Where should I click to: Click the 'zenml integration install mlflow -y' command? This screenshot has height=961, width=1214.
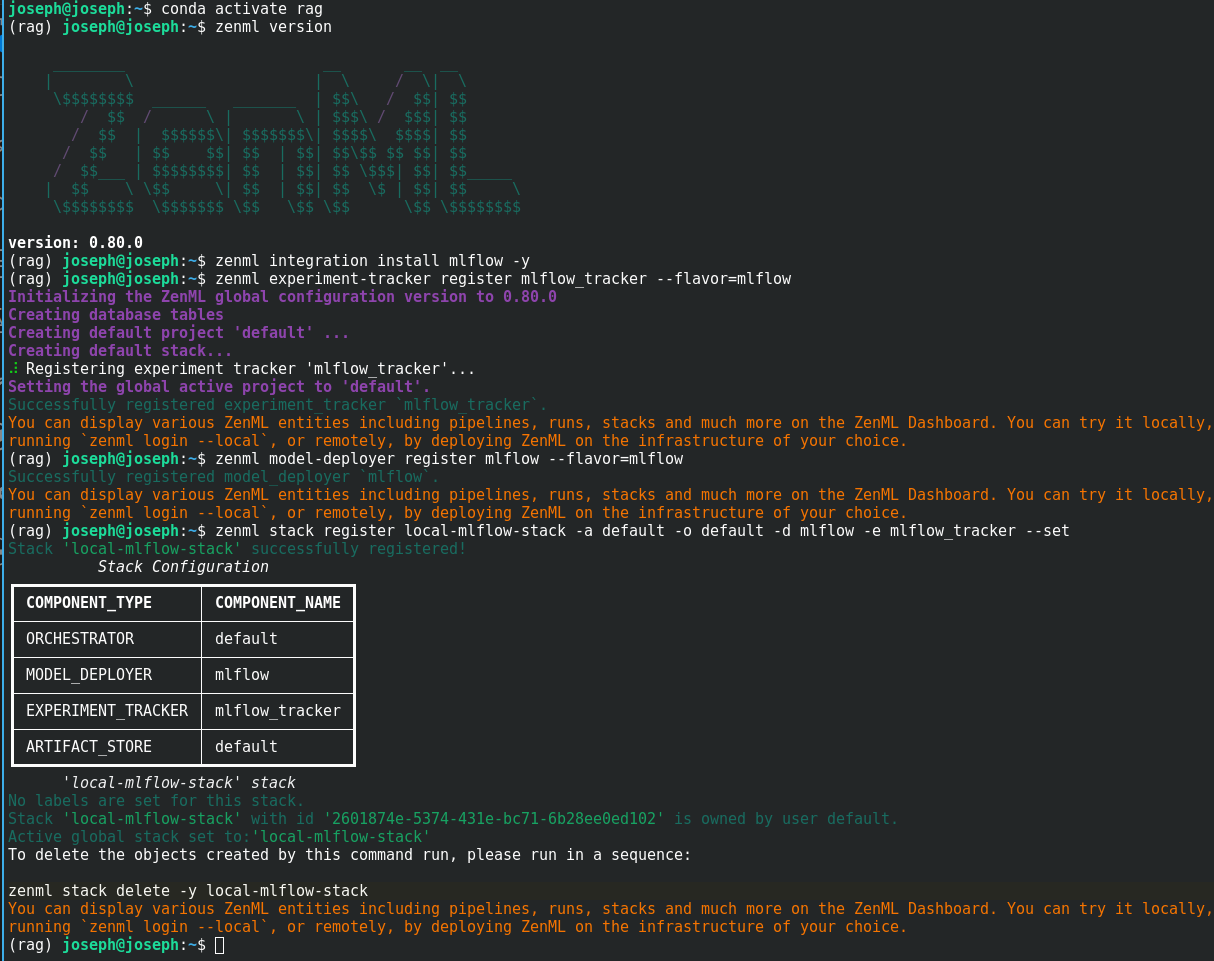pos(372,261)
